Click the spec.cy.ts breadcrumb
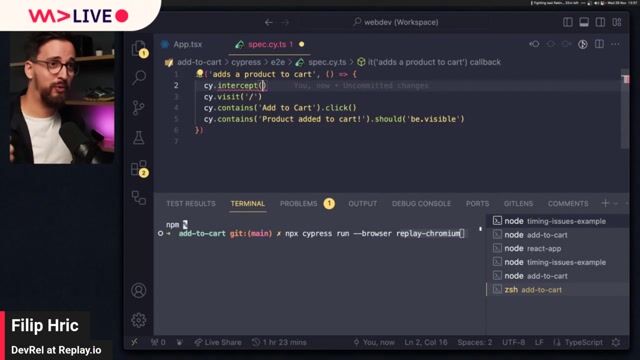 pos(321,62)
